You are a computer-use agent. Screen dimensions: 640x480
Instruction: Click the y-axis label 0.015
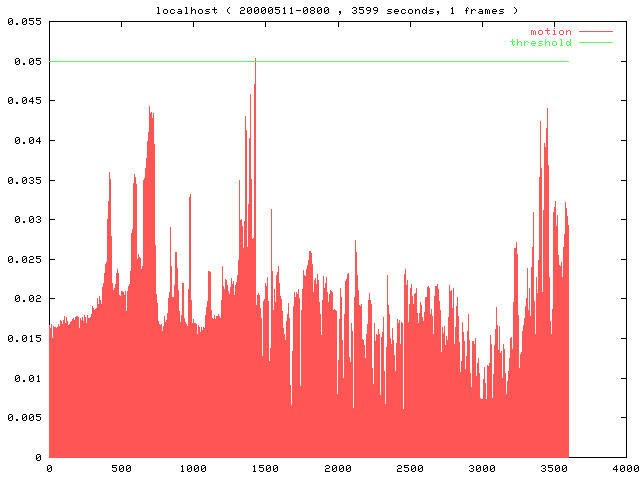[x=21, y=338]
